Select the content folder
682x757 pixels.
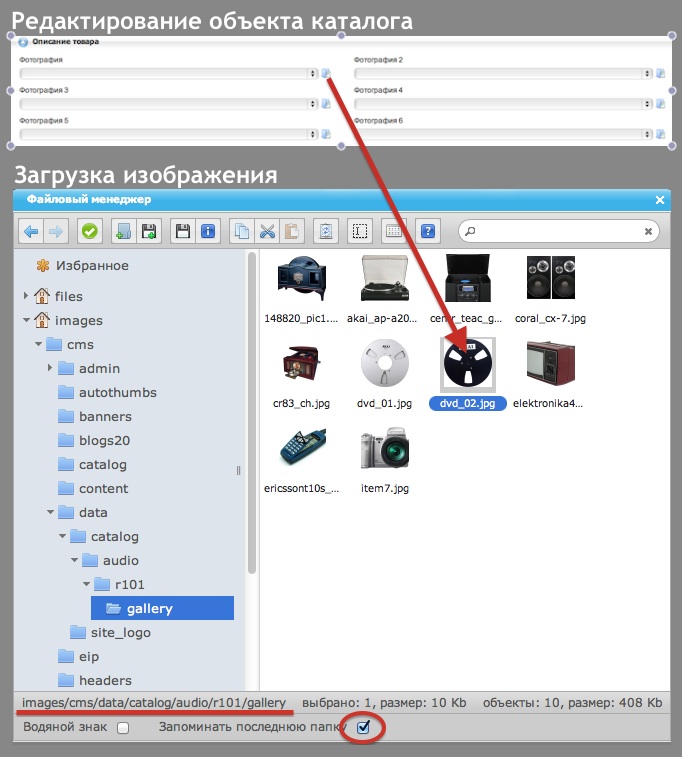93,488
